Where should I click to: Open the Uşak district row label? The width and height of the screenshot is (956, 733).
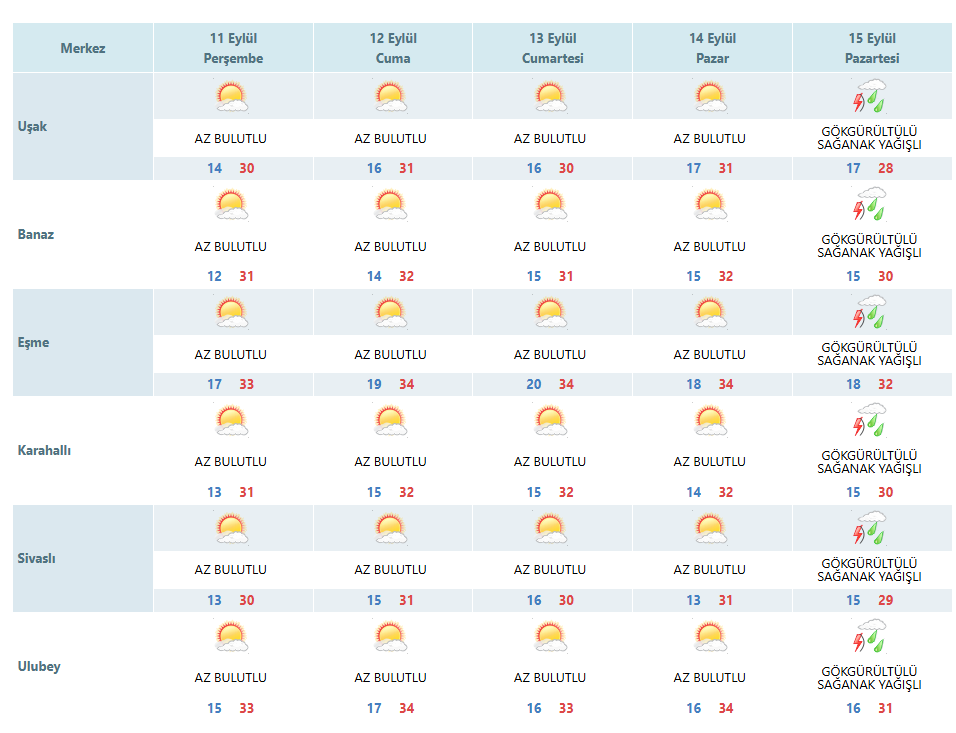click(x=32, y=127)
